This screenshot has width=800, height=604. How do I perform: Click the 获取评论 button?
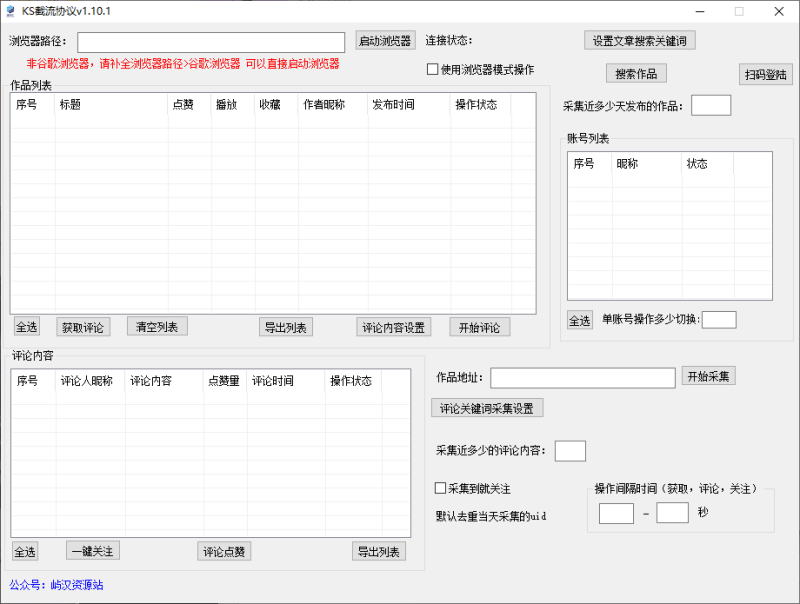point(83,327)
